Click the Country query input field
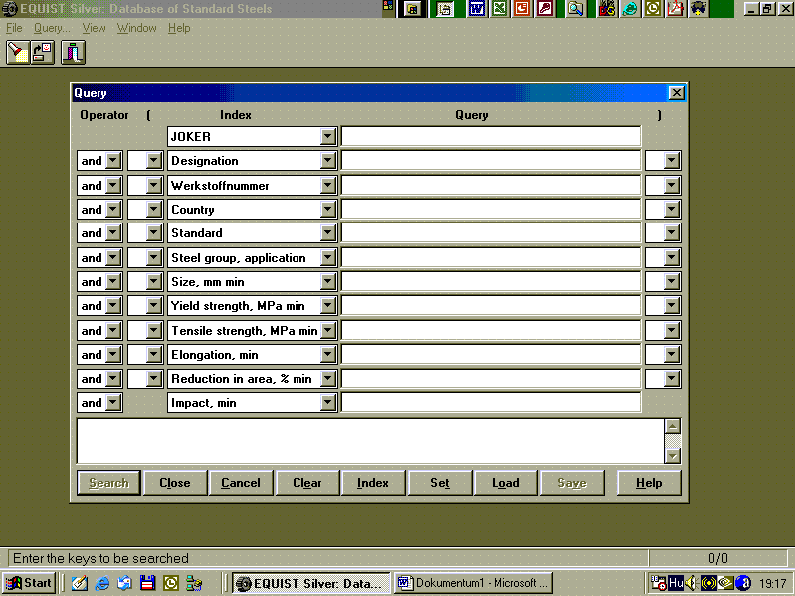The image size is (795, 596). point(491,209)
